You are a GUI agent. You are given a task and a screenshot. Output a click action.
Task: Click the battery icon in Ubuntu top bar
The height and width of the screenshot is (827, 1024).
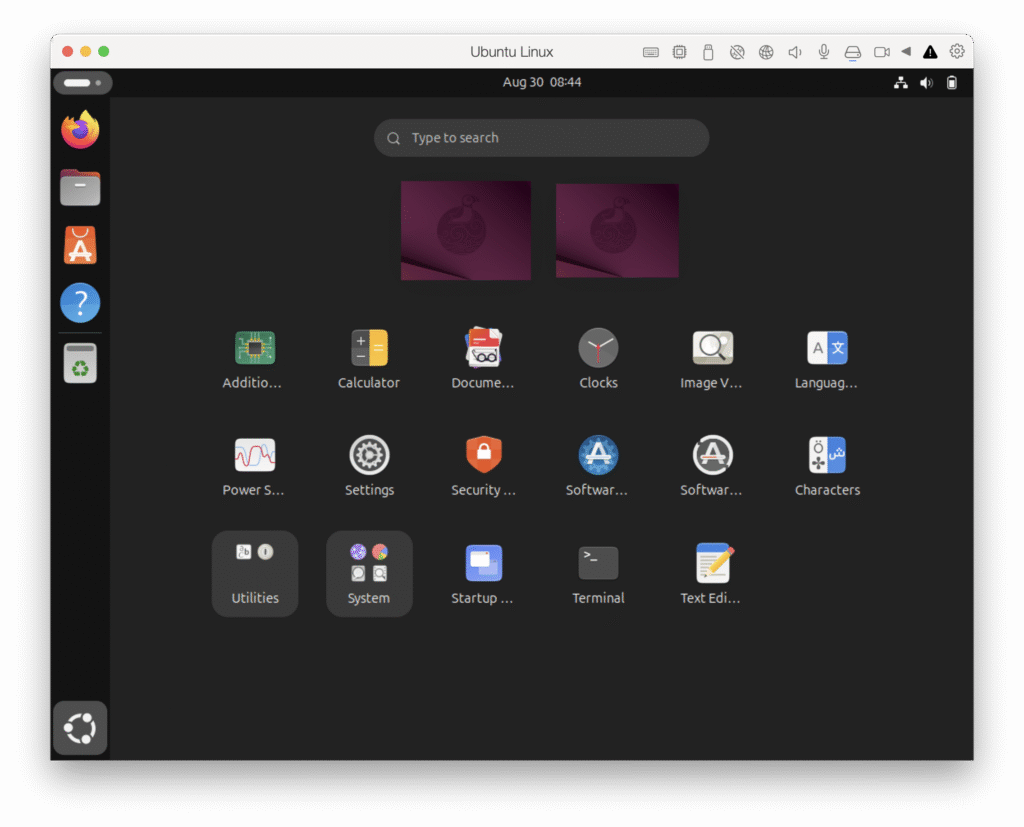pos(952,83)
